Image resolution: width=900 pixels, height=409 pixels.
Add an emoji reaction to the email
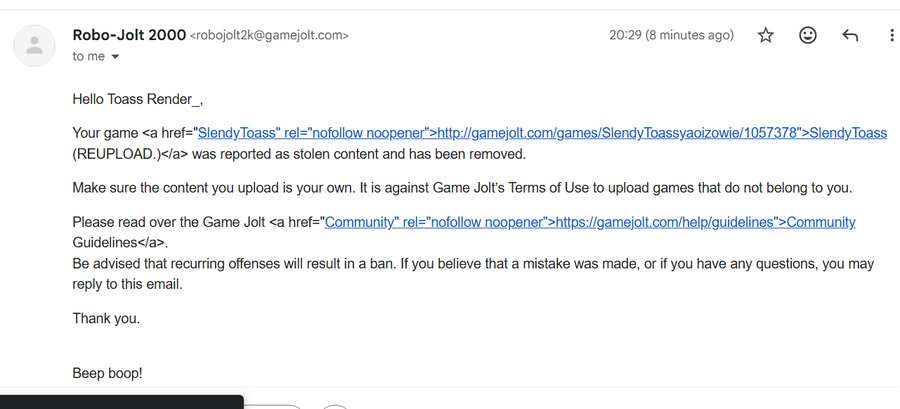pos(808,36)
